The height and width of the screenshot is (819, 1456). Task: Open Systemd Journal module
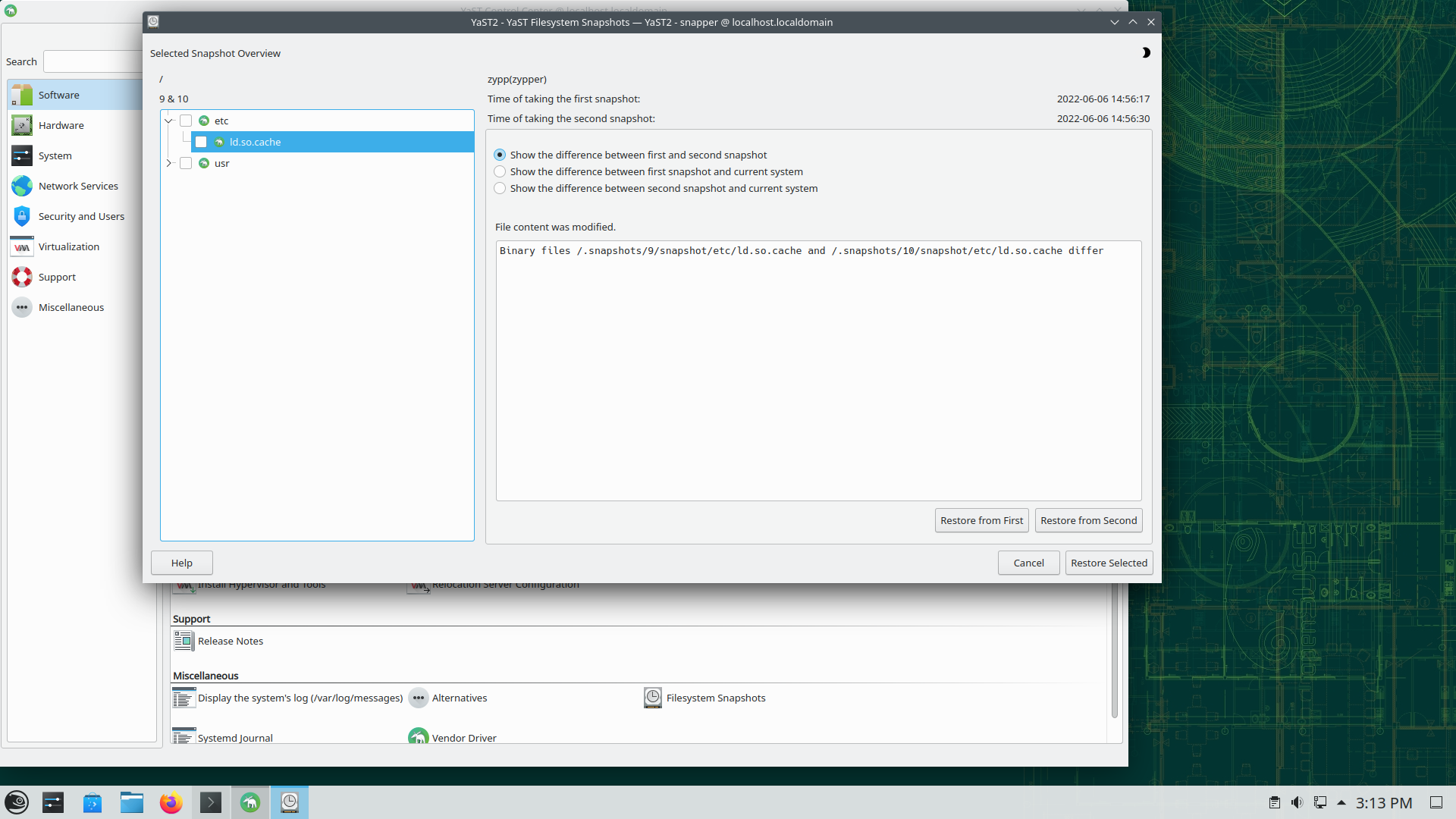(x=223, y=737)
